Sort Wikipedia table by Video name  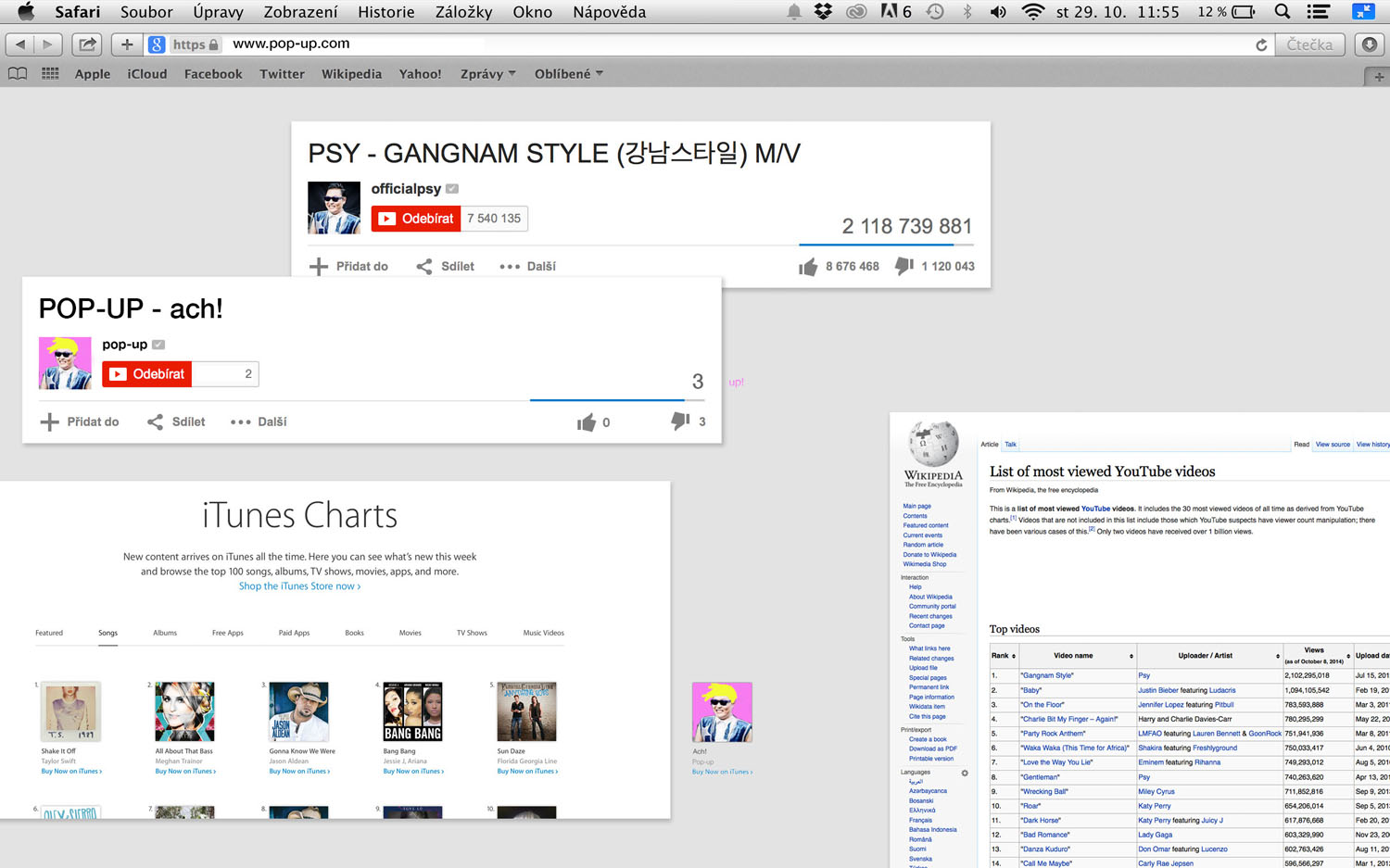(1079, 656)
